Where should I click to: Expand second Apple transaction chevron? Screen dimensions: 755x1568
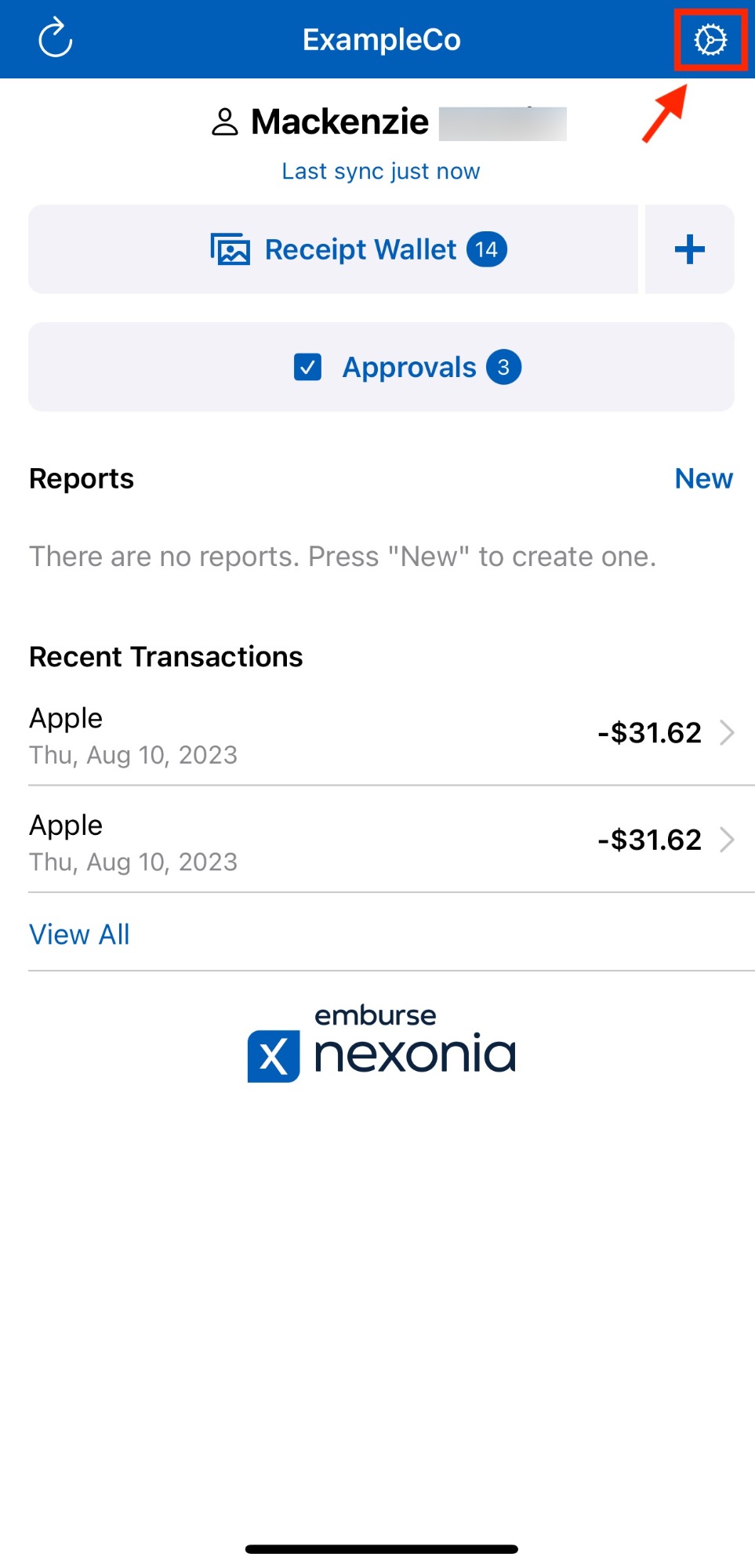click(x=727, y=840)
